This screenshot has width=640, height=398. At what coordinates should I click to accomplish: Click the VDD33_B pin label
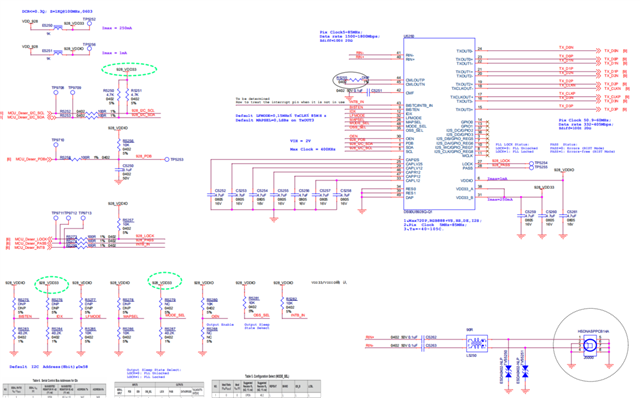(x=464, y=198)
